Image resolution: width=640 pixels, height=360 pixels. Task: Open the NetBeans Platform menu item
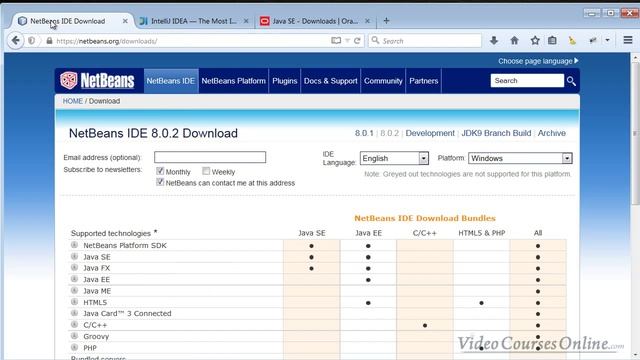pyautogui.click(x=233, y=81)
